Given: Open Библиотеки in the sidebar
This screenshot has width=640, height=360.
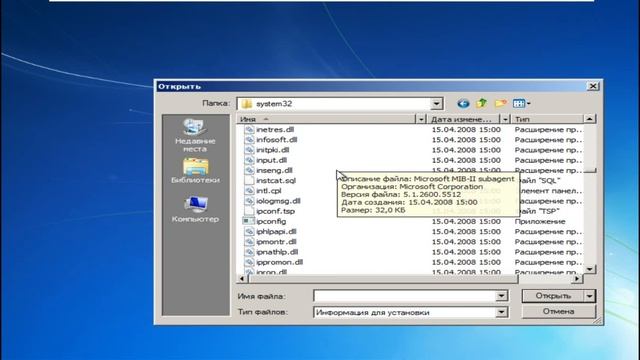Looking at the screenshot, I should coord(195,171).
